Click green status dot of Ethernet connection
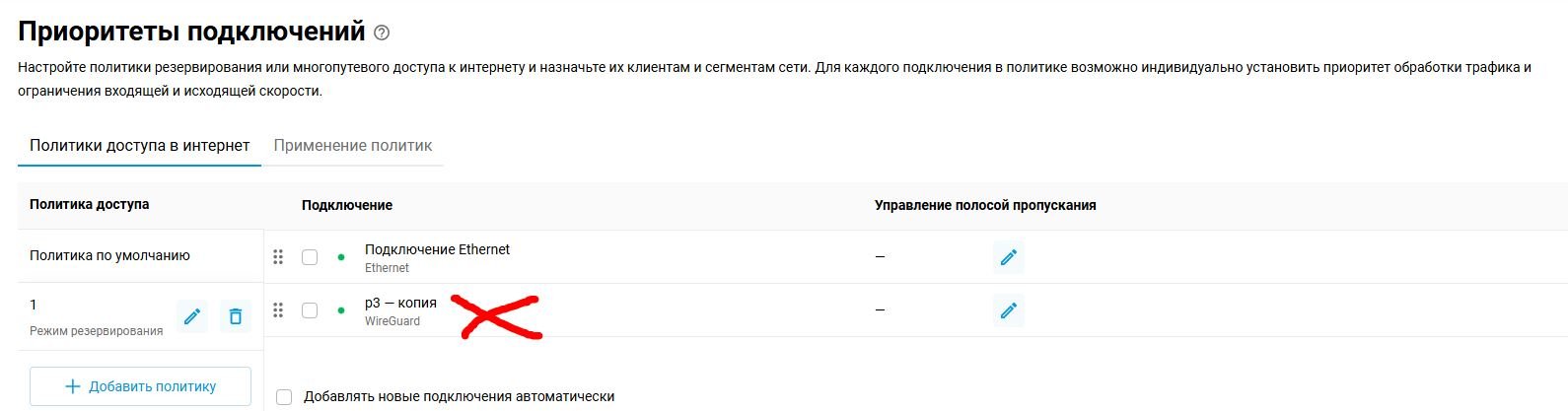This screenshot has width=1568, height=411. (x=341, y=257)
